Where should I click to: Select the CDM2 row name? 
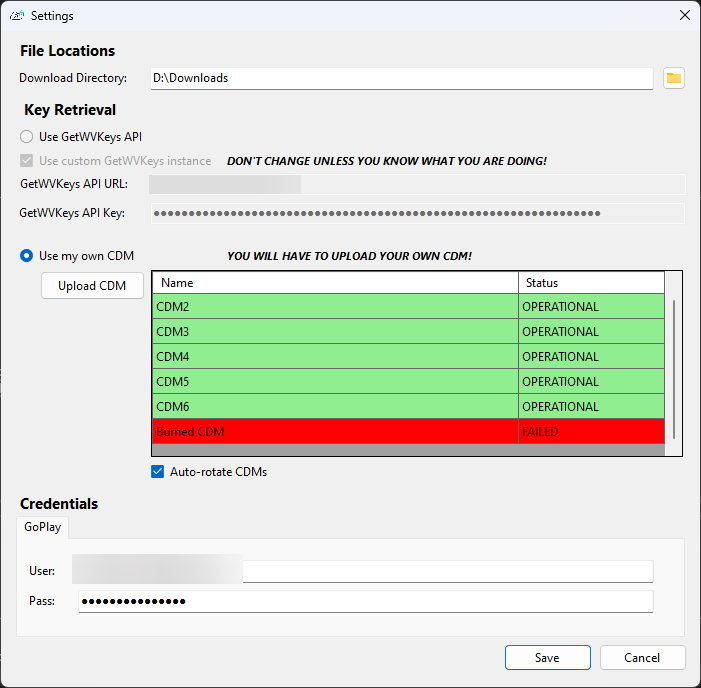coord(335,307)
